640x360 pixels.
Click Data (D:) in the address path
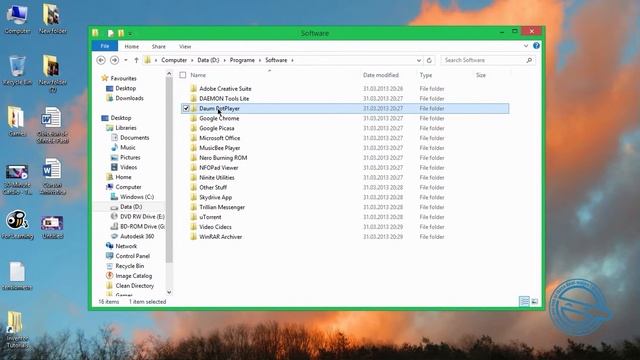click(x=208, y=60)
